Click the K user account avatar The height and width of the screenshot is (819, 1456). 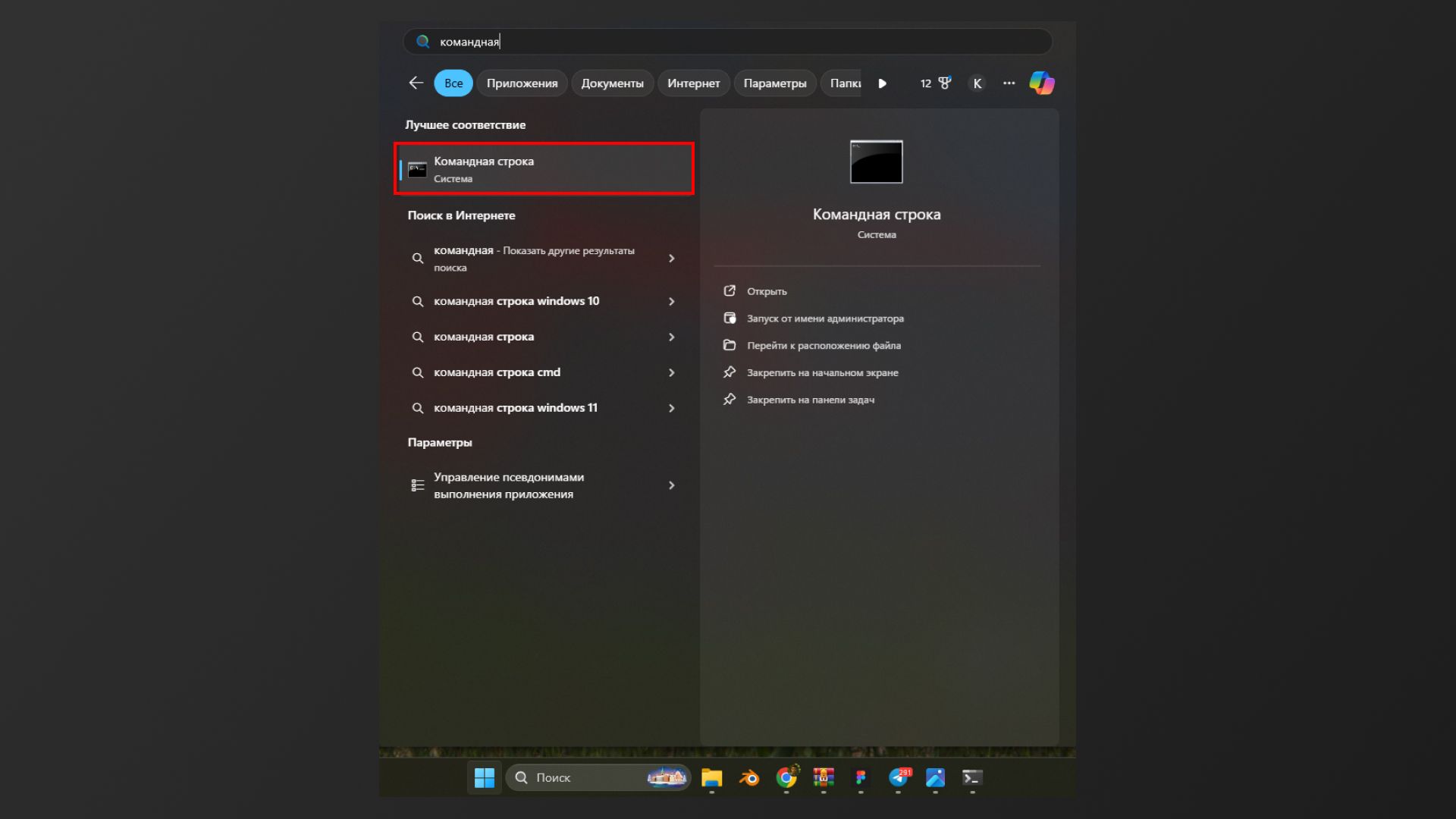[x=977, y=83]
